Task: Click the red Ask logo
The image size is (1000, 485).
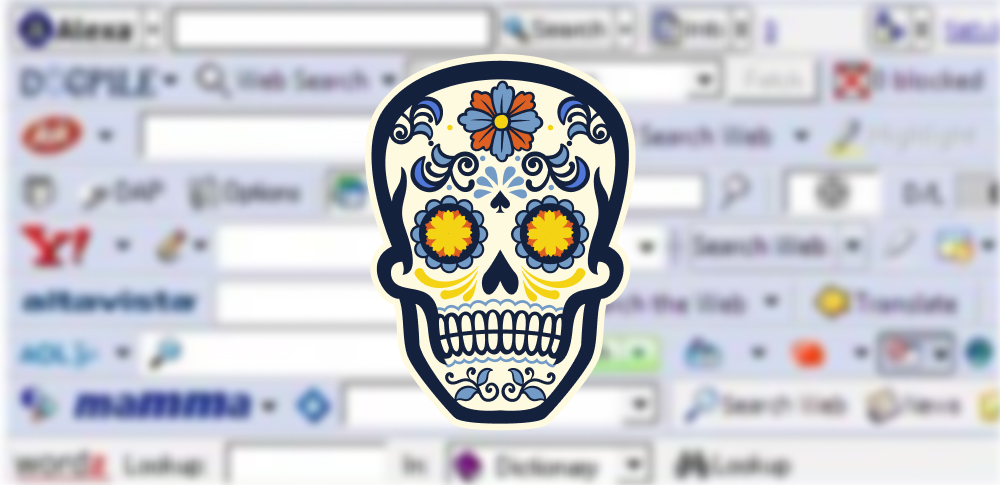Action: pyautogui.click(x=52, y=136)
